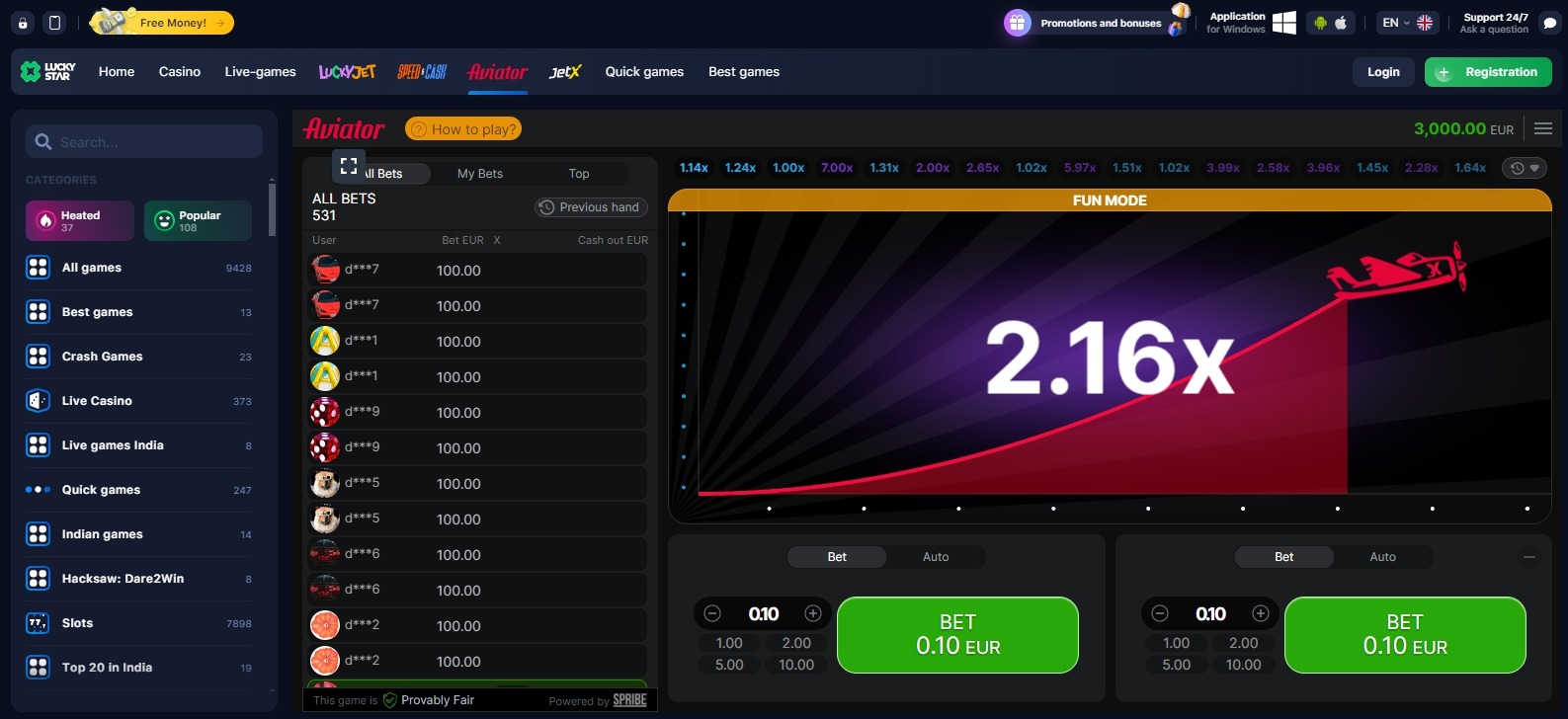Open the Aviator hamburger menu

coord(1543,128)
